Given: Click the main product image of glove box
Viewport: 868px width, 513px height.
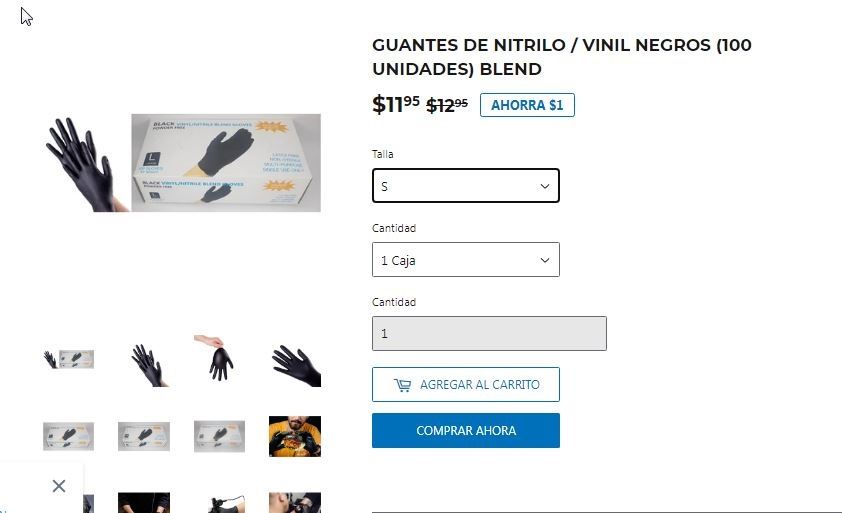Looking at the screenshot, I should pyautogui.click(x=183, y=163).
